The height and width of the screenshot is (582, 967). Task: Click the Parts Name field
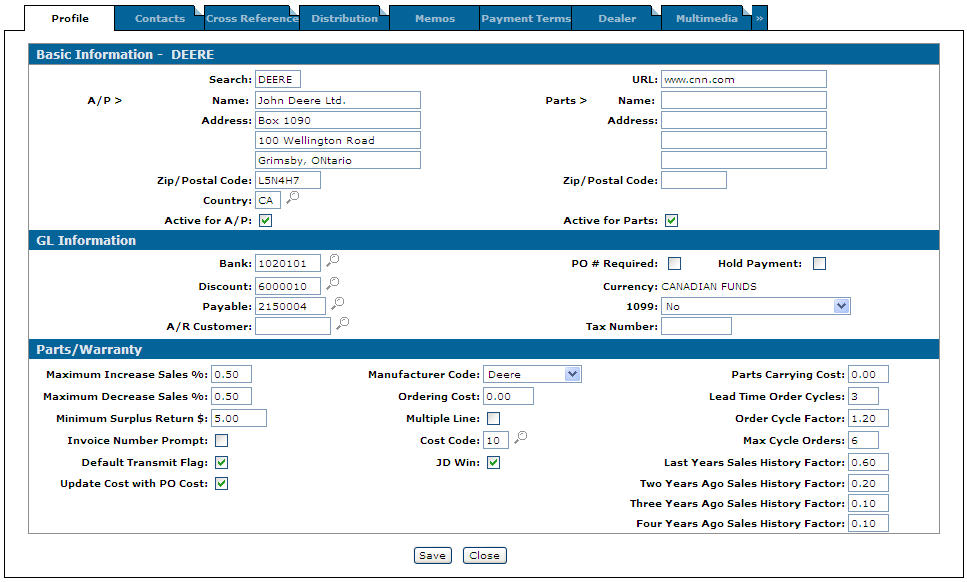[x=744, y=100]
